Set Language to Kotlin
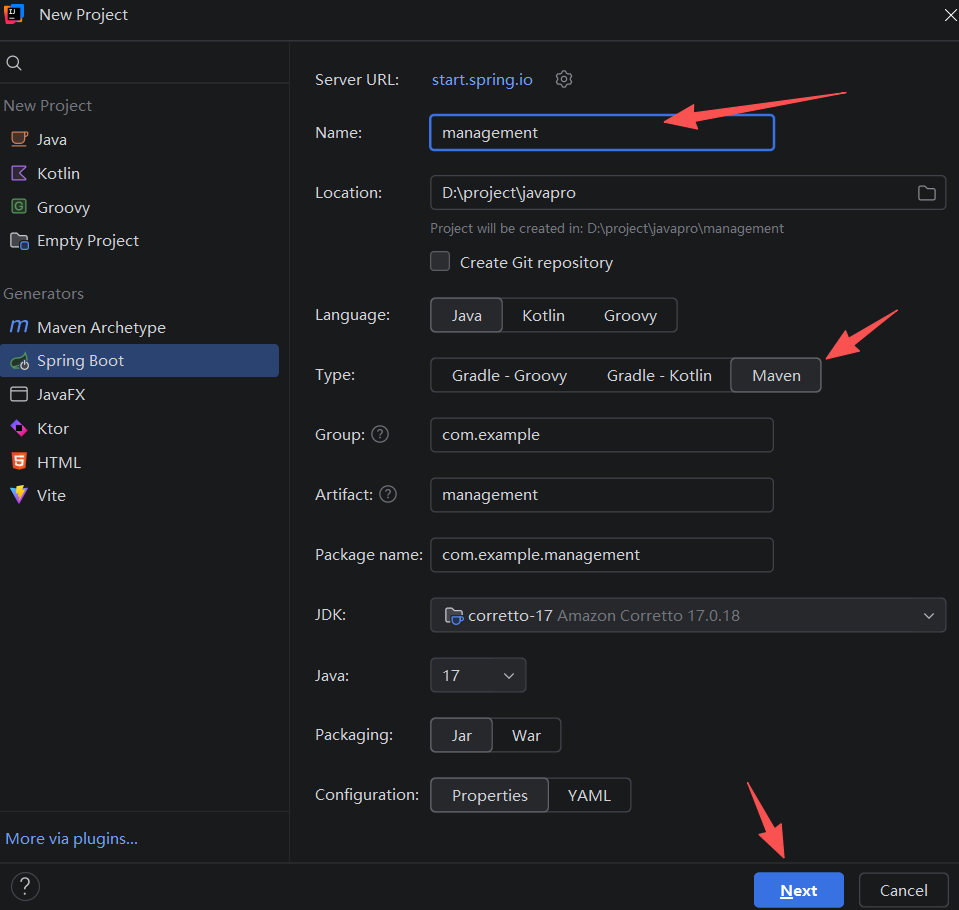The height and width of the screenshot is (910, 959). pyautogui.click(x=543, y=316)
